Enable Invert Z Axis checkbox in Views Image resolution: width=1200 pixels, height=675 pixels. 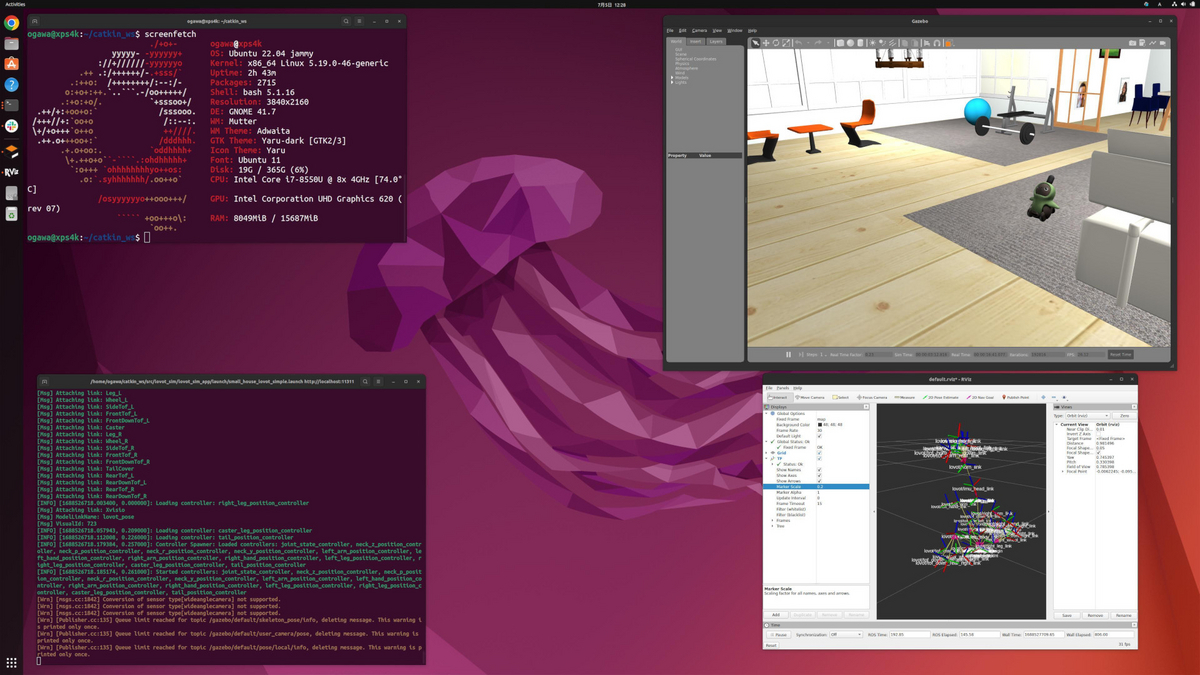coord(1099,434)
